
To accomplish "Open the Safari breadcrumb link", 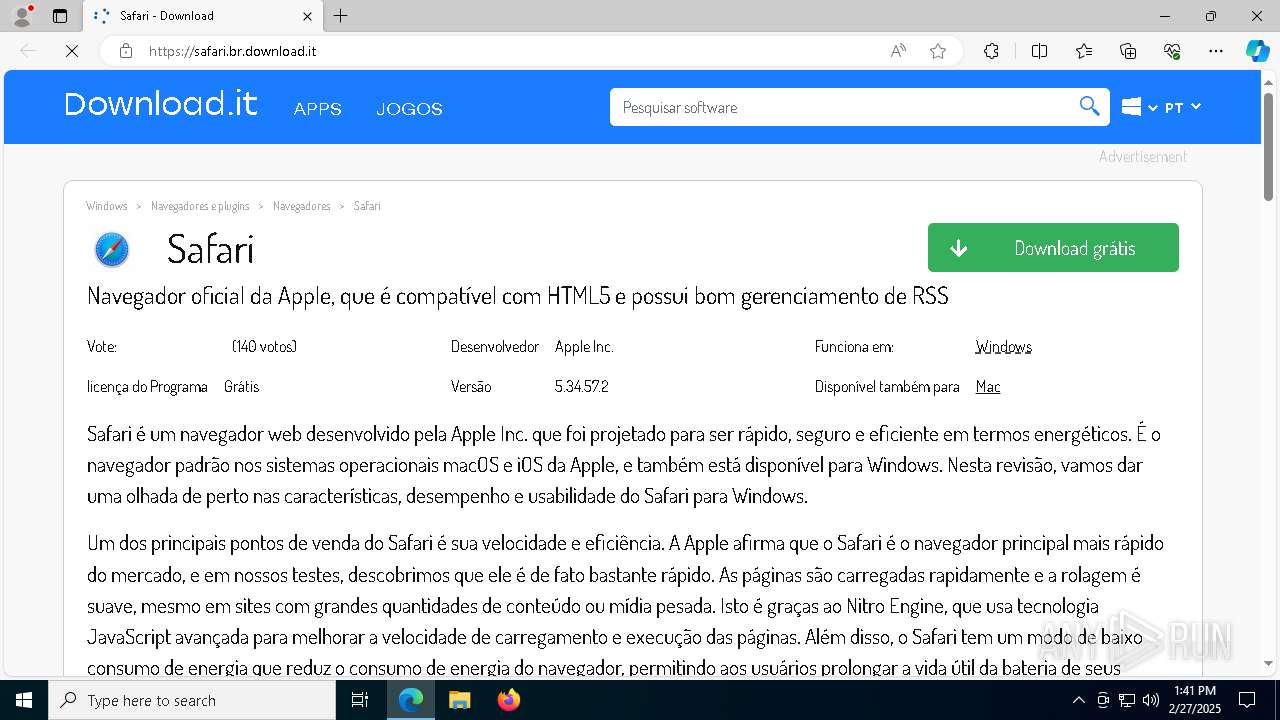I will pyautogui.click(x=367, y=206).
